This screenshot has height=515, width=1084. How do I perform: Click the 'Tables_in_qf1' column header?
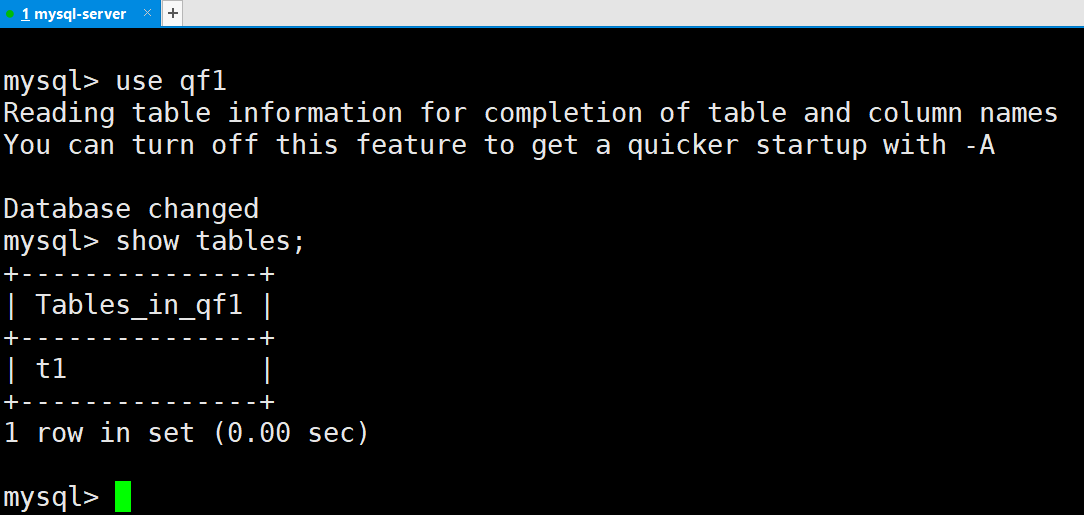(x=139, y=305)
